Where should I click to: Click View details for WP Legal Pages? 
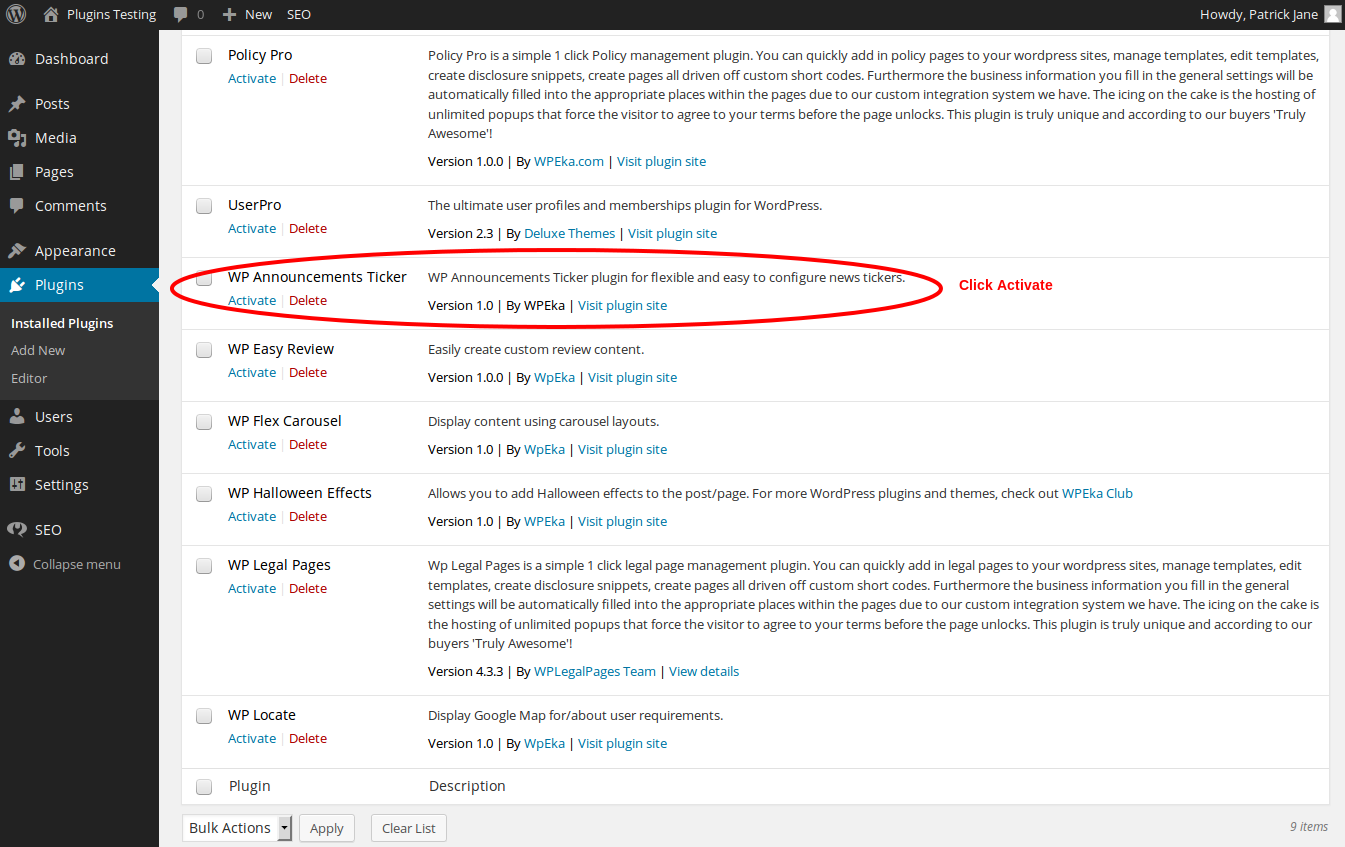(x=704, y=671)
